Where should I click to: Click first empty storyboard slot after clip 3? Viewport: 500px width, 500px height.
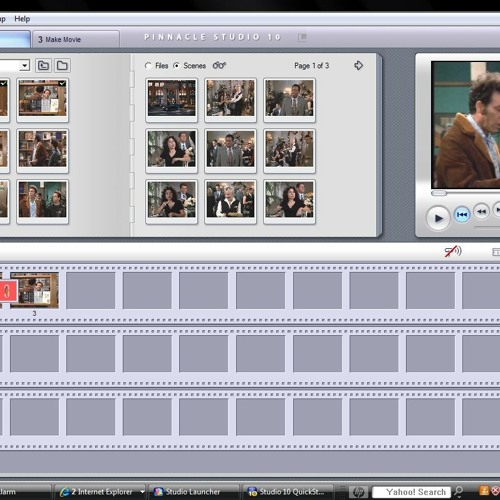[91, 290]
